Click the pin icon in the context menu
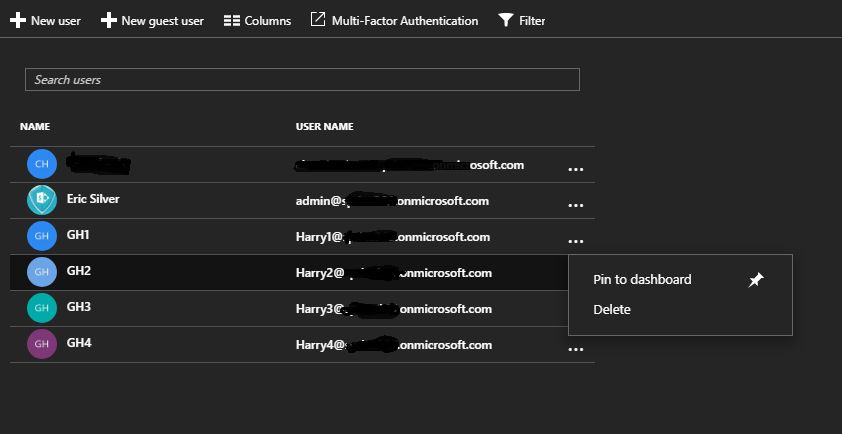The height and width of the screenshot is (434, 842). [x=756, y=279]
